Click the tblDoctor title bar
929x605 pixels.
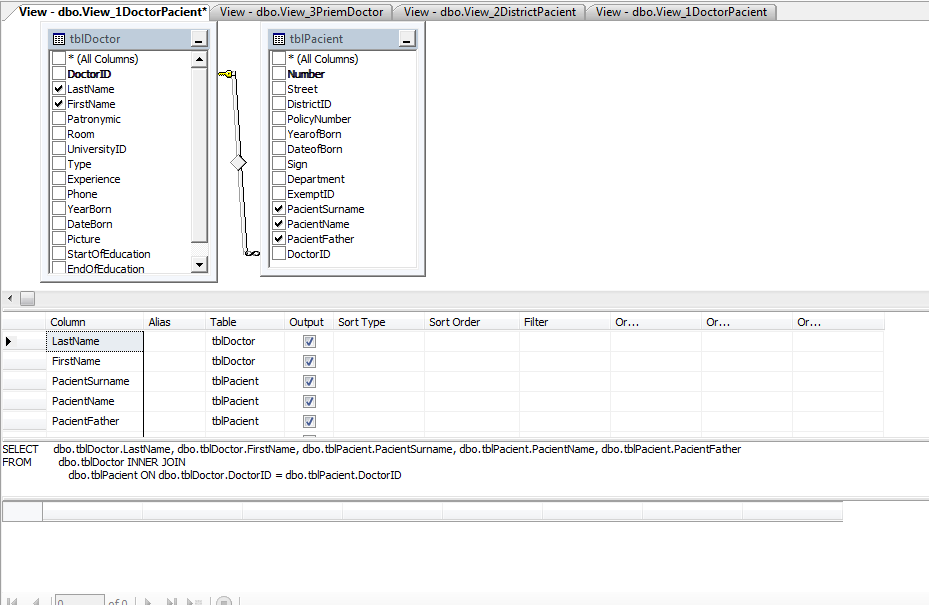tap(128, 39)
